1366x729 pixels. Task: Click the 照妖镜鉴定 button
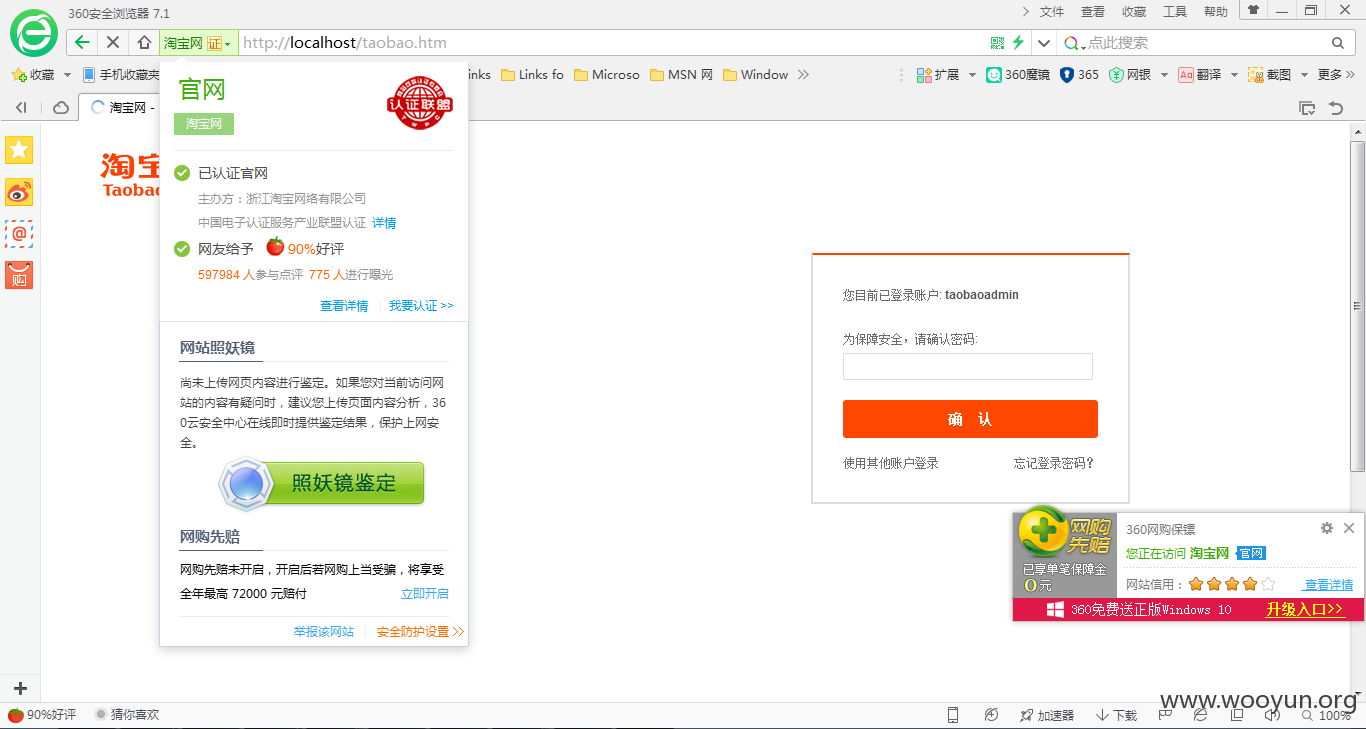click(x=322, y=483)
